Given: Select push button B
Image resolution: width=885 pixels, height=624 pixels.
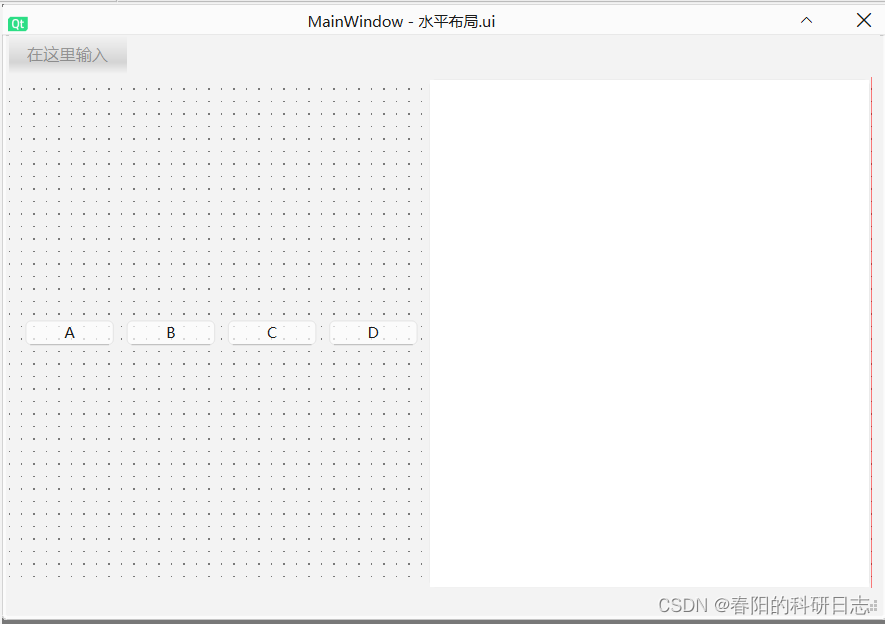Looking at the screenshot, I should pyautogui.click(x=170, y=332).
